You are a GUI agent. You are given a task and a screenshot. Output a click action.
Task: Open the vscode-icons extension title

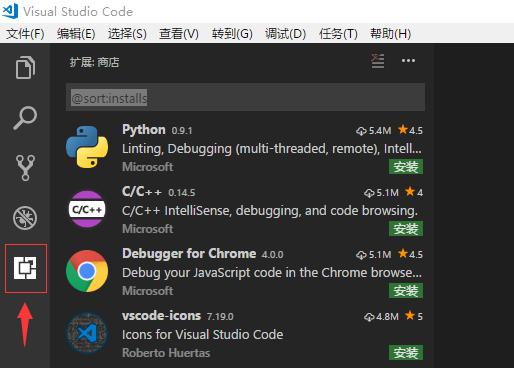coord(161,316)
